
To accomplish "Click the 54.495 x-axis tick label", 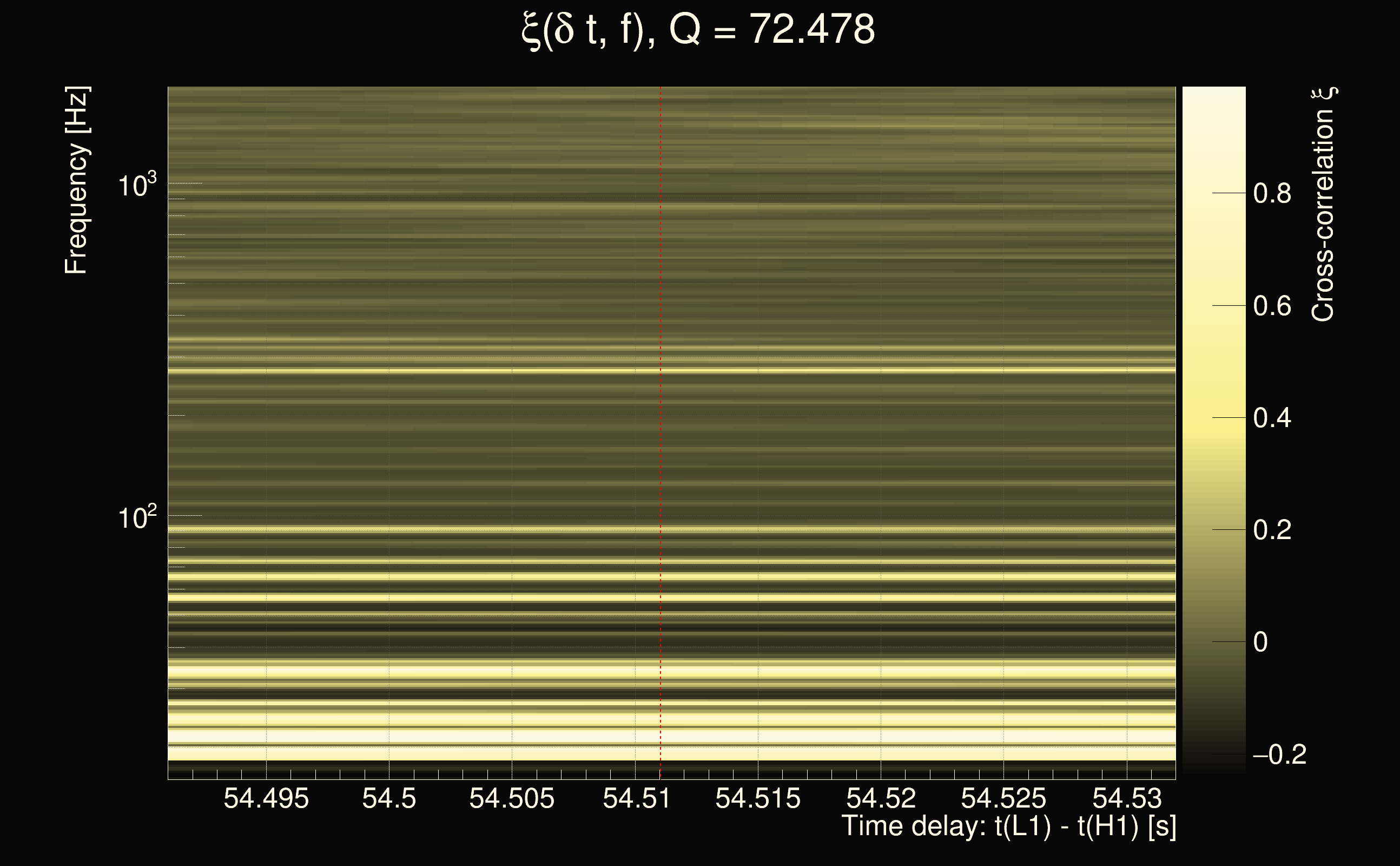I will (266, 798).
